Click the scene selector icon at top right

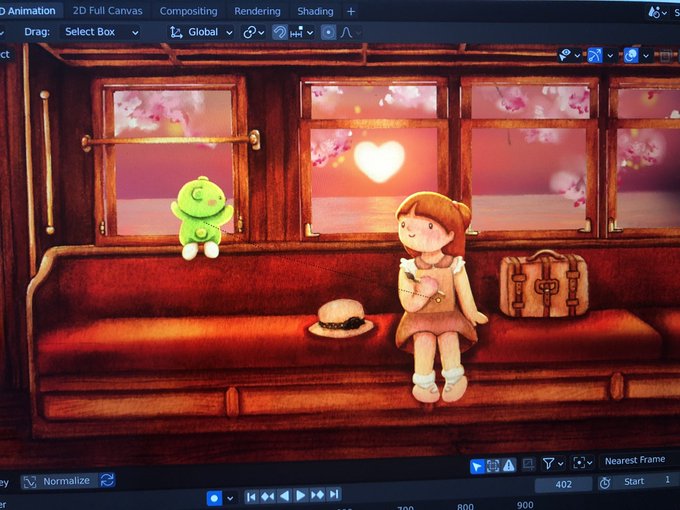653,12
